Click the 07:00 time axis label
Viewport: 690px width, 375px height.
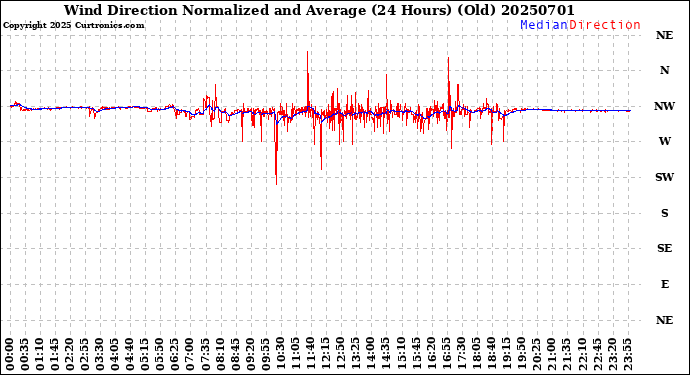pos(191,355)
